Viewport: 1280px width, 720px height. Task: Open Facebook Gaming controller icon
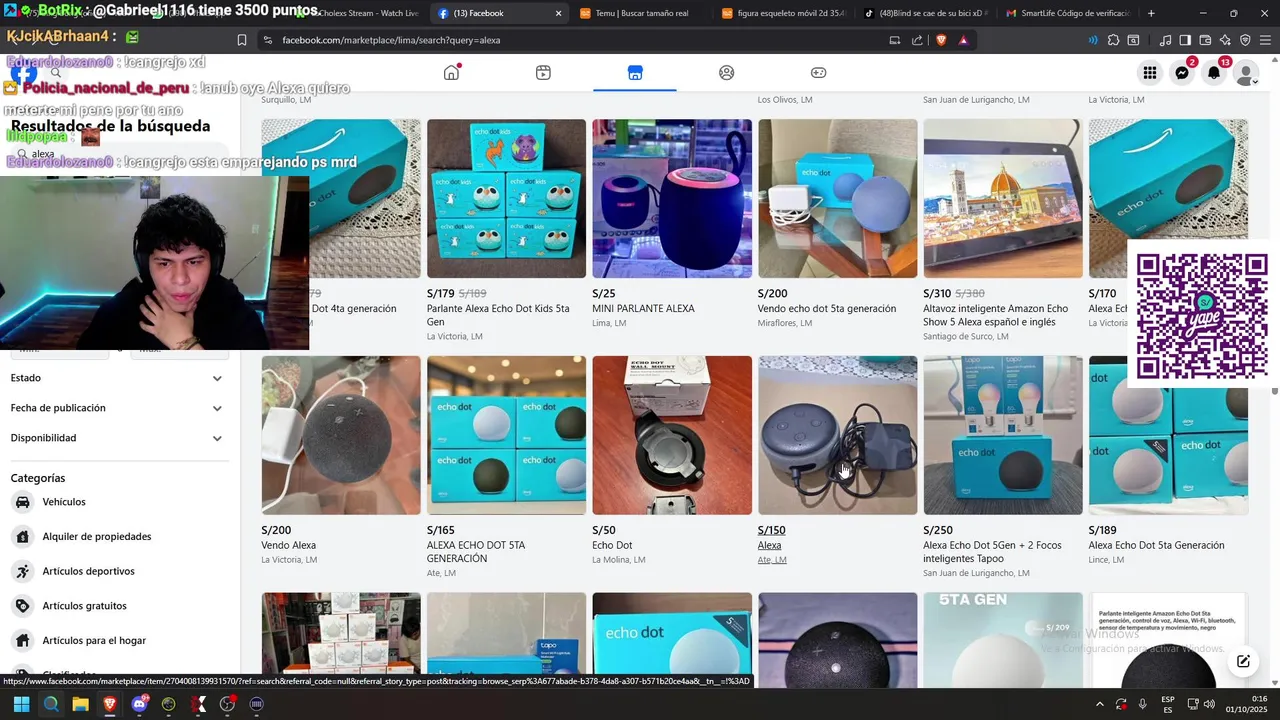point(818,72)
